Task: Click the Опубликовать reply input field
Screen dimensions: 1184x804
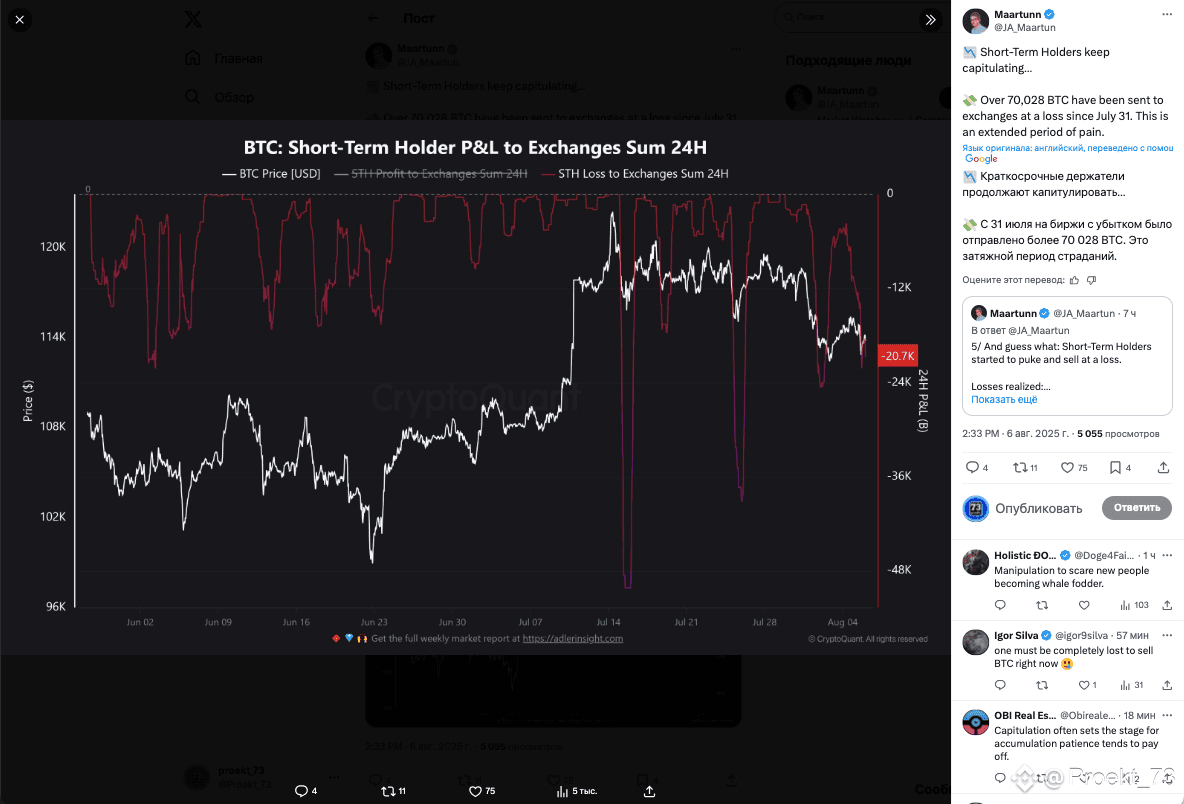Action: coord(1038,509)
